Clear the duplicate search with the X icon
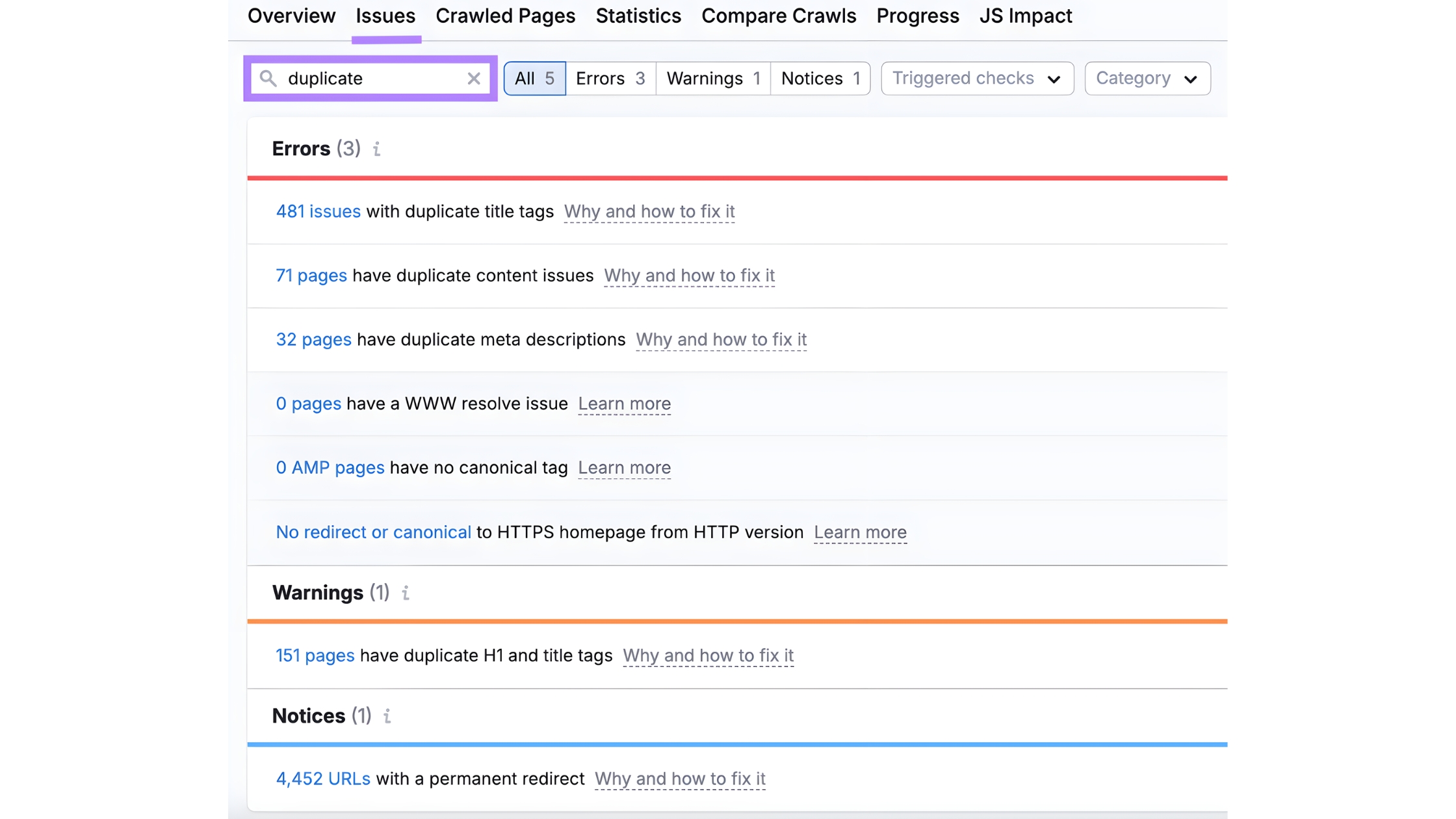The height and width of the screenshot is (819, 1456). [x=474, y=79]
